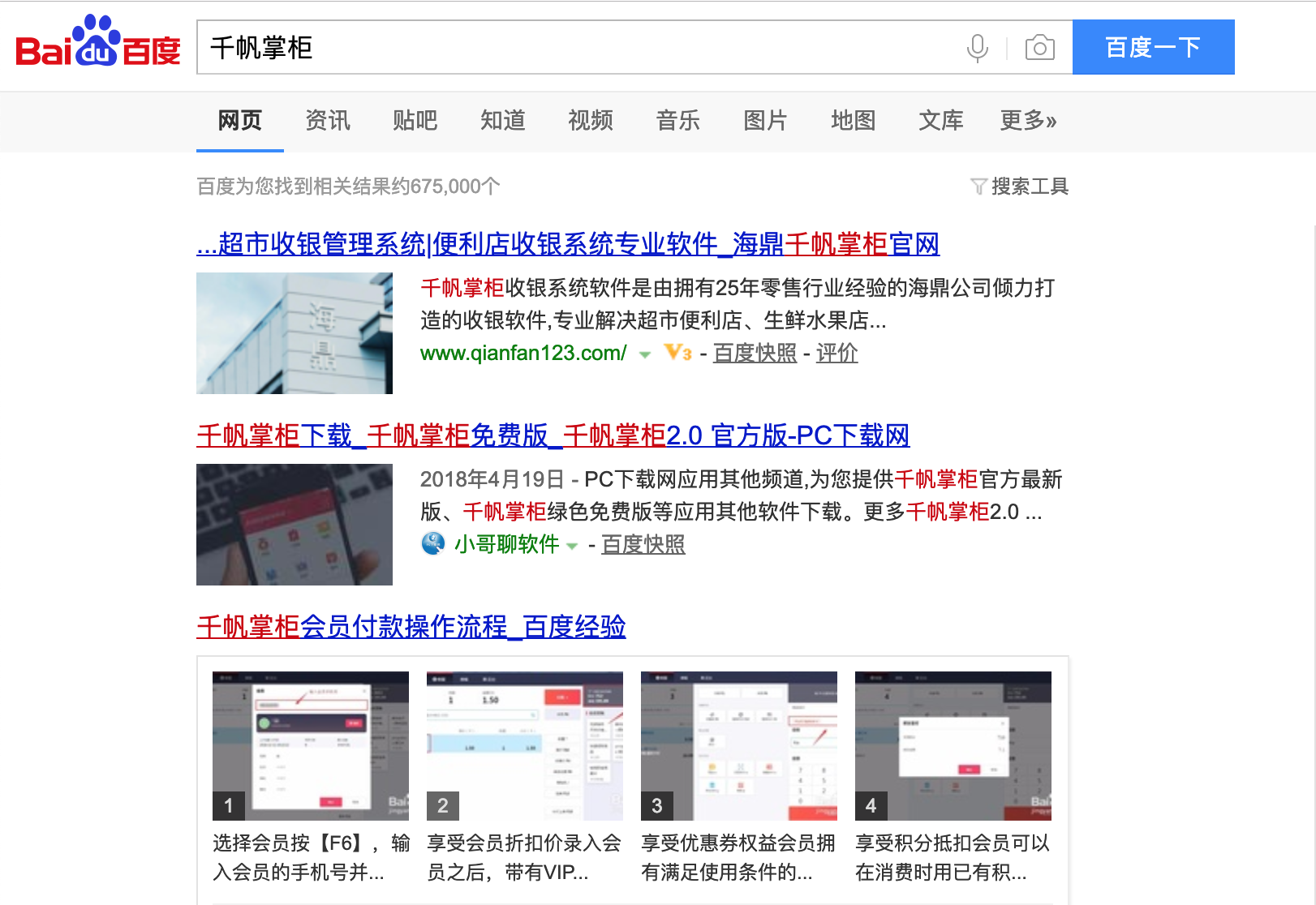Click the 小哥聊软件 globe icon
The width and height of the screenshot is (1316, 905).
pos(433,543)
